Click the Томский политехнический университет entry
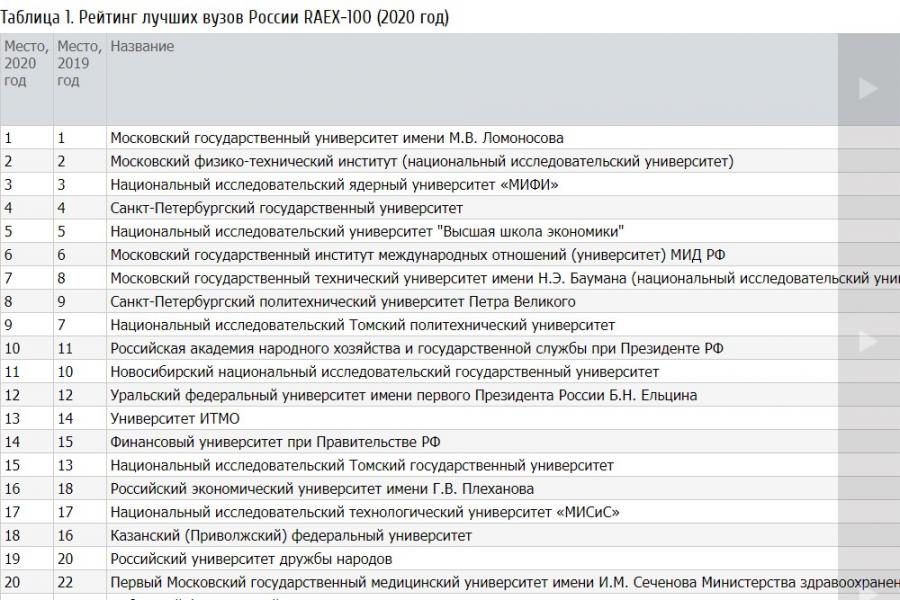This screenshot has width=900, height=600. (x=362, y=325)
